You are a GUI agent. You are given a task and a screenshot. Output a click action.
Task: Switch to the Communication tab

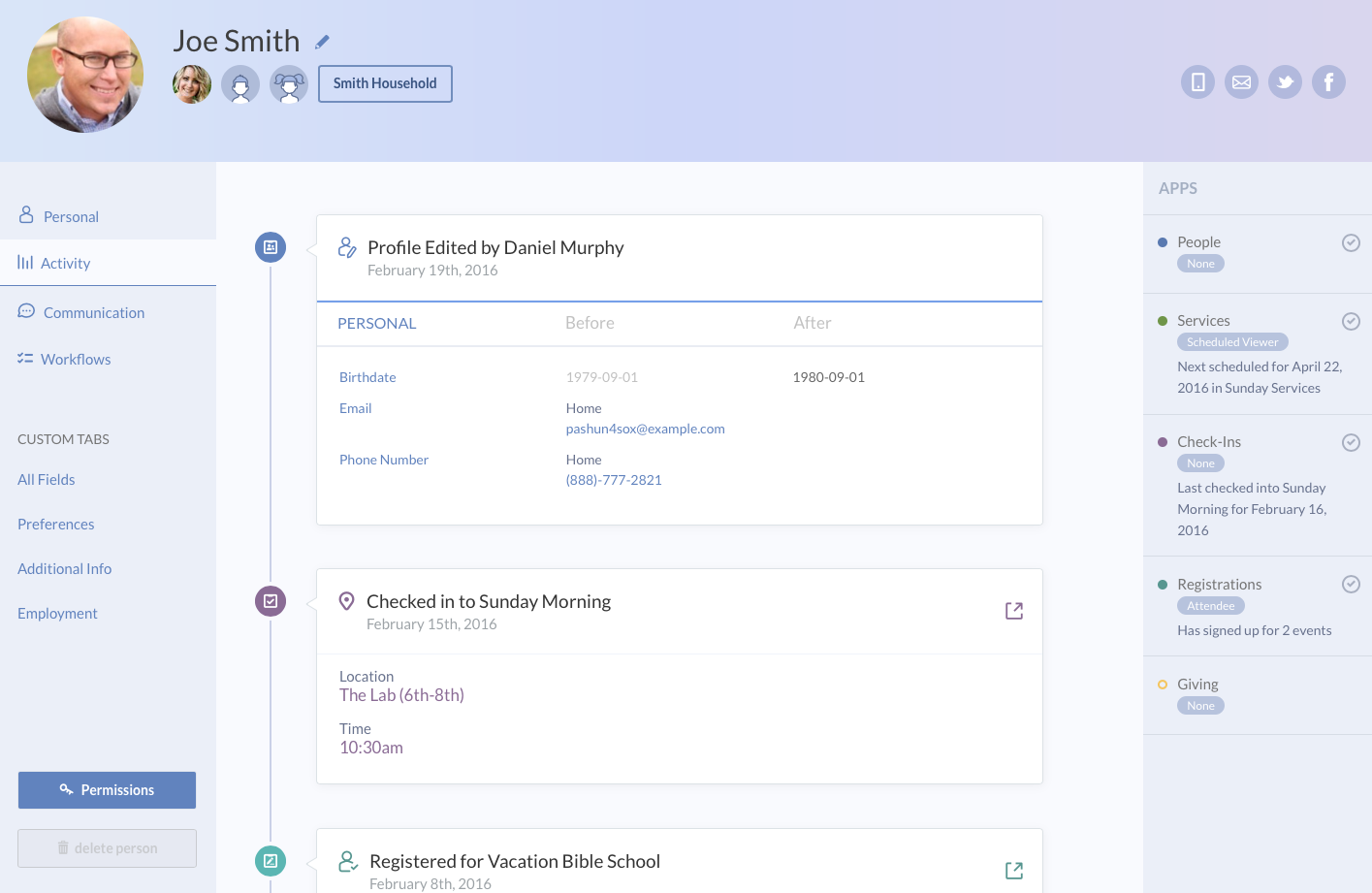[x=92, y=312]
